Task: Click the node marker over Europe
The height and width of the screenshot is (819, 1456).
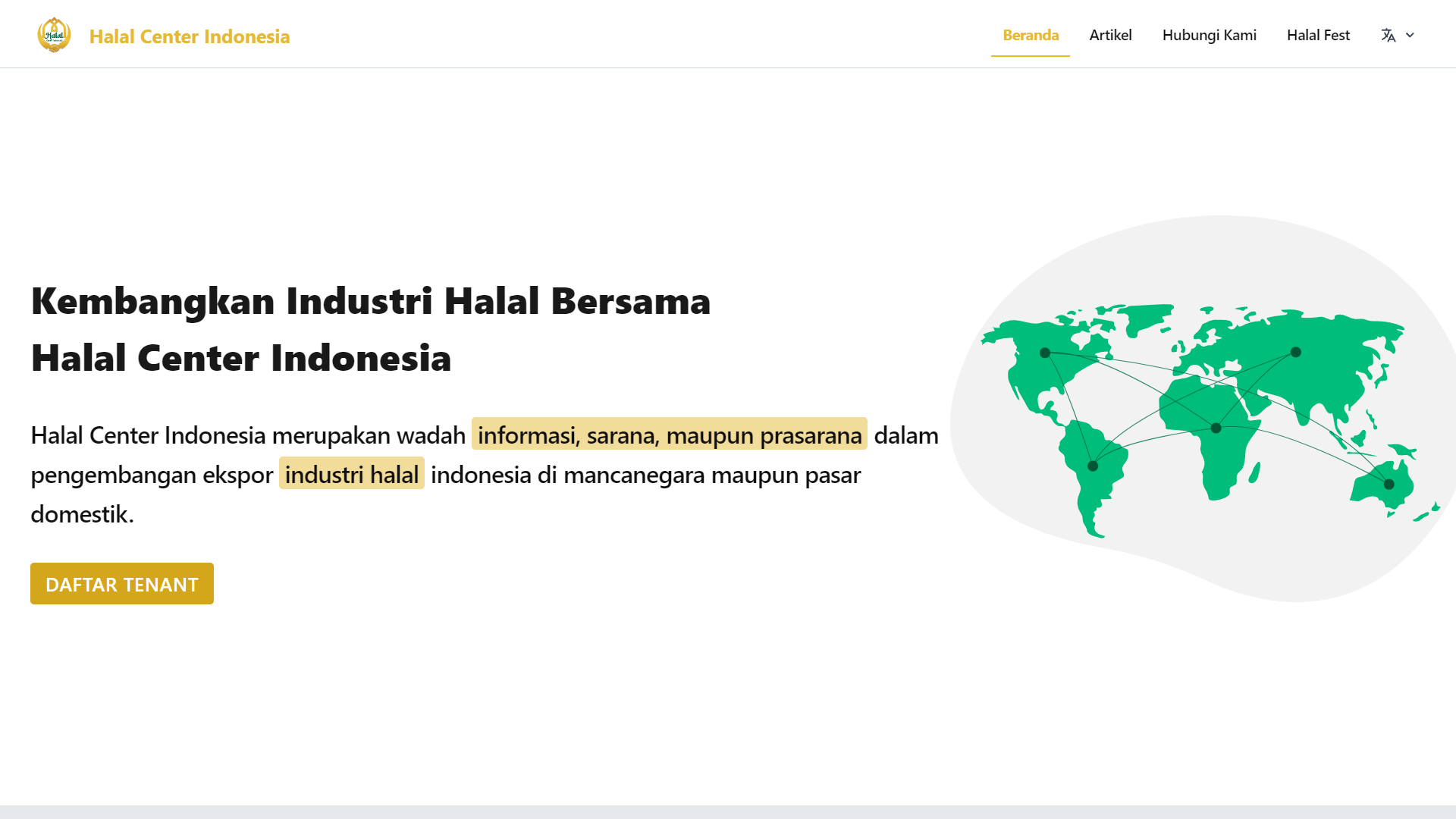Action: pos(1296,352)
